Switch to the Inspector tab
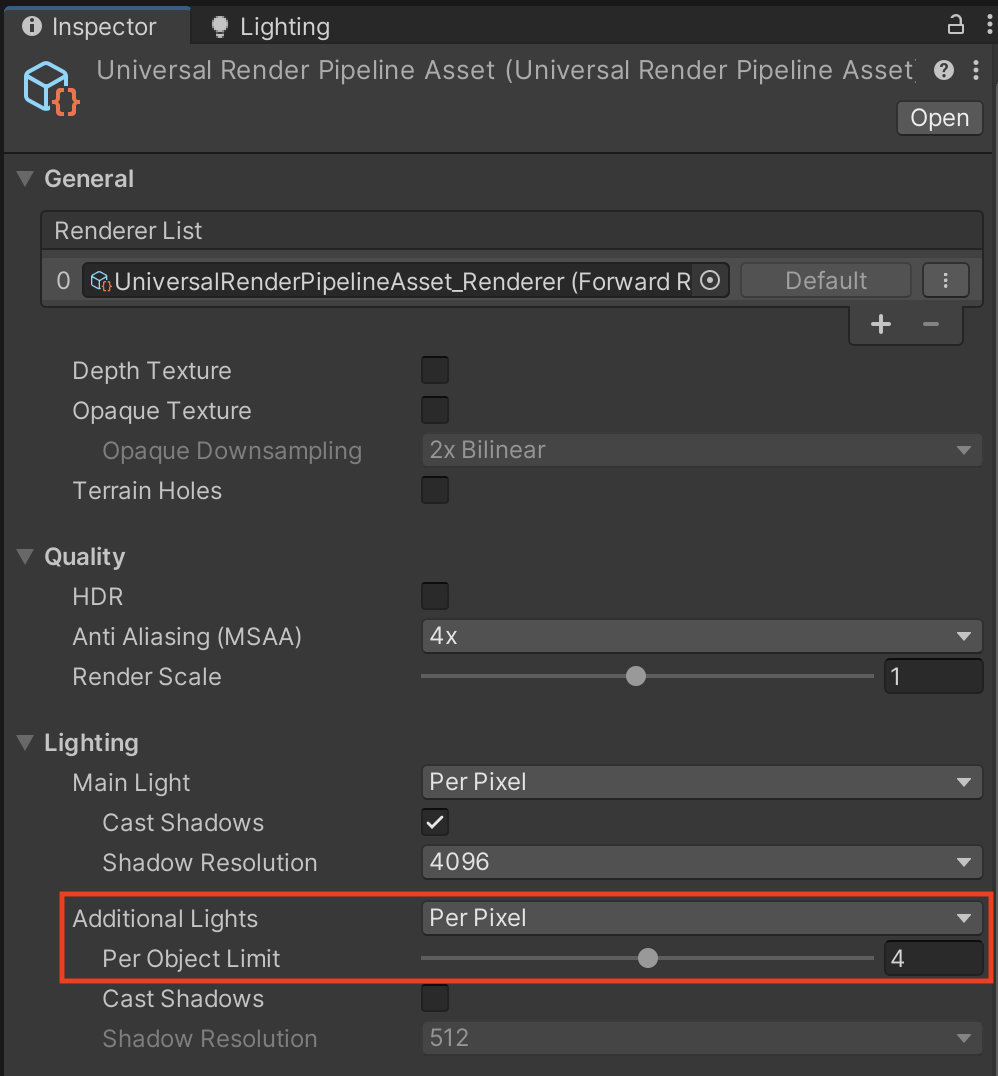 click(96, 27)
